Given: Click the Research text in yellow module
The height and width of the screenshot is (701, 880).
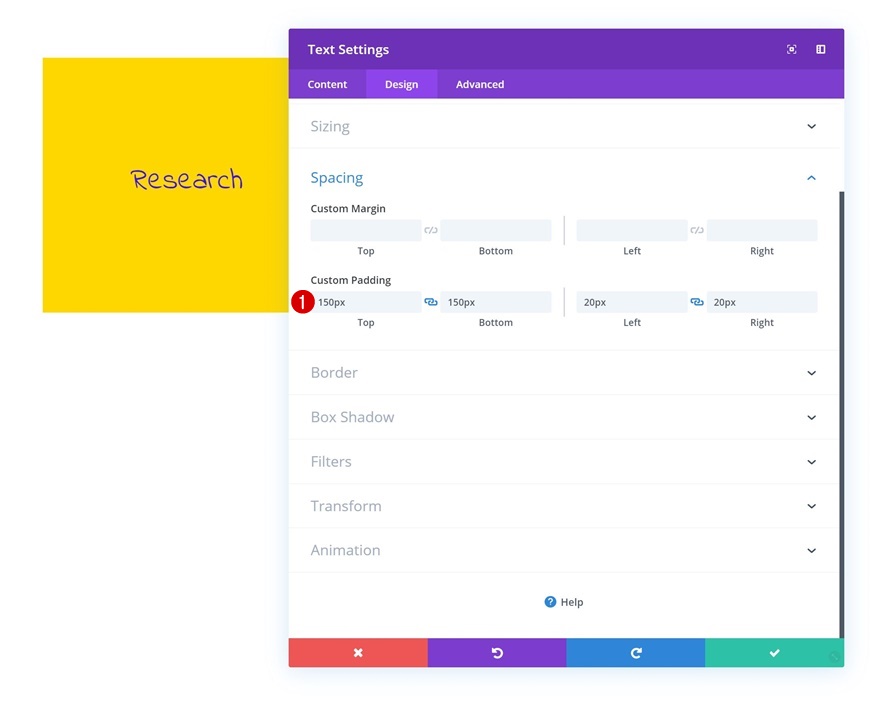Looking at the screenshot, I should coord(187,179).
